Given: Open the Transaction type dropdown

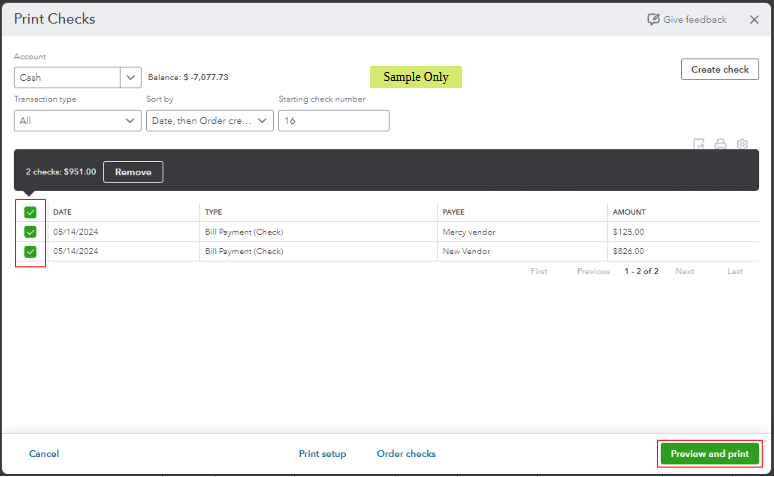Looking at the screenshot, I should click(x=77, y=120).
